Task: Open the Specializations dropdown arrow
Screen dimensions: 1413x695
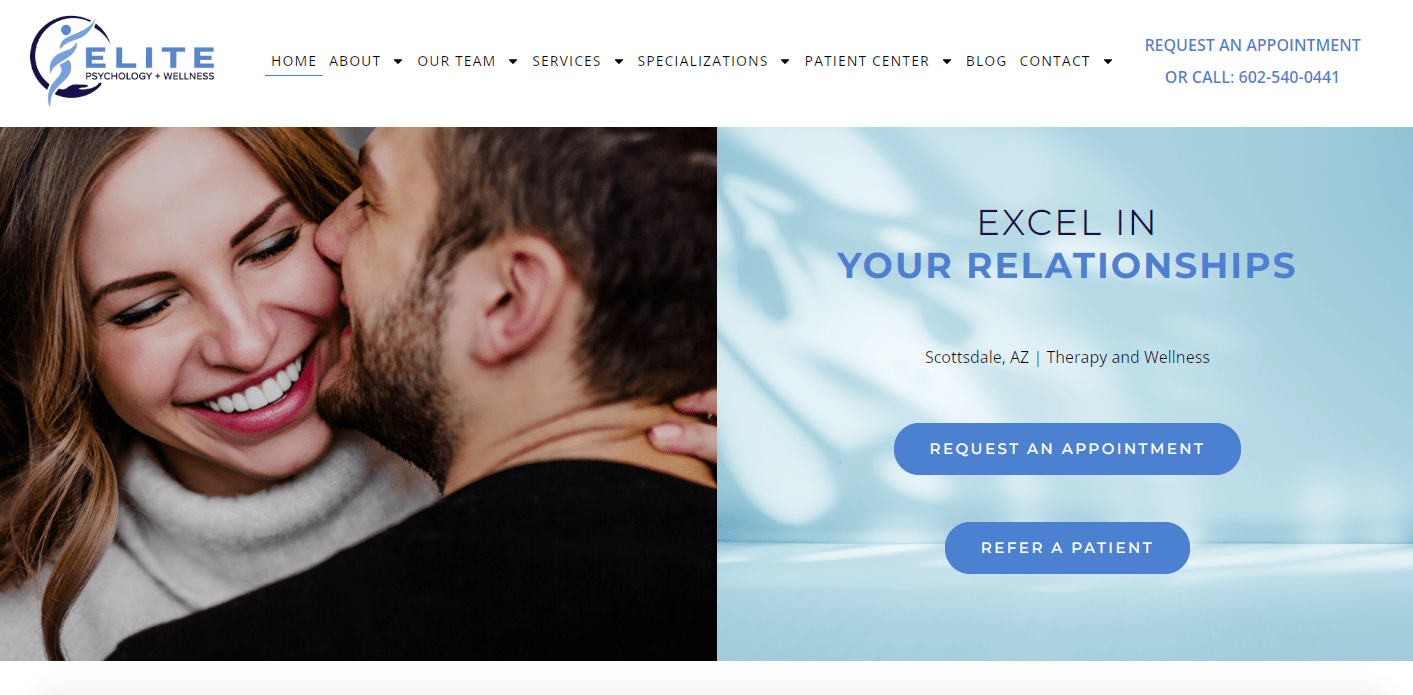Action: [786, 61]
